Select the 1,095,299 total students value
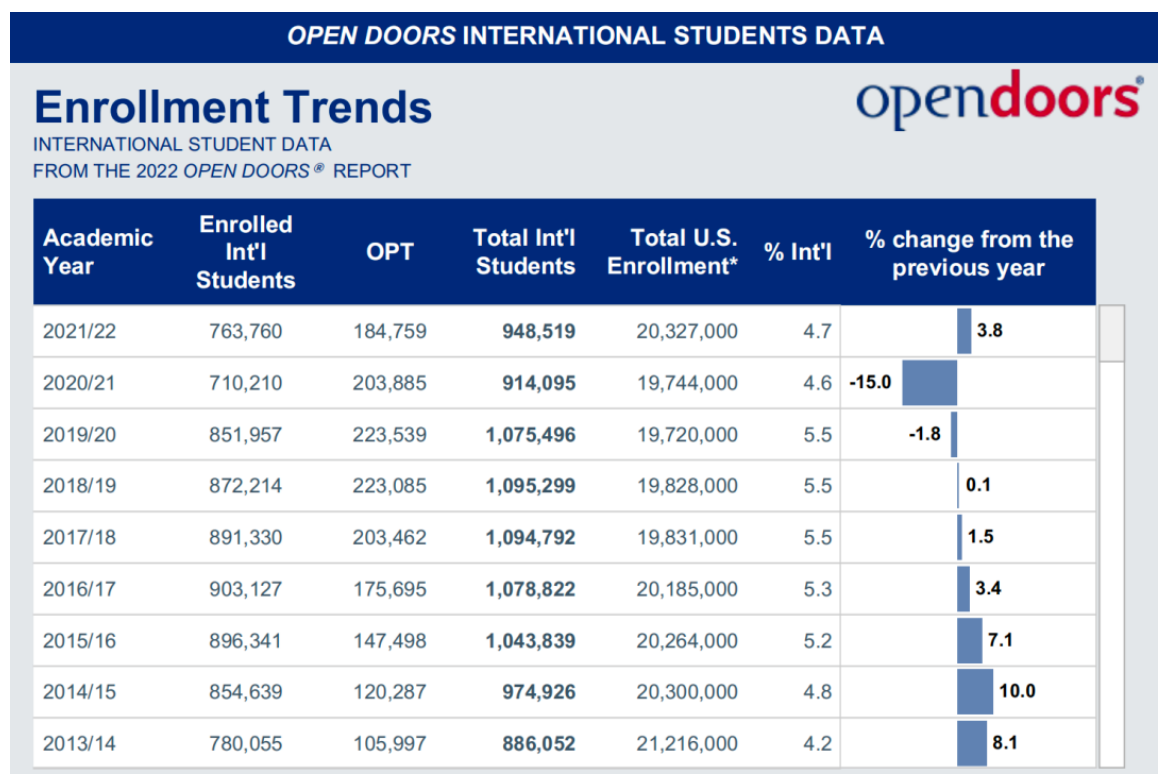 [531, 486]
